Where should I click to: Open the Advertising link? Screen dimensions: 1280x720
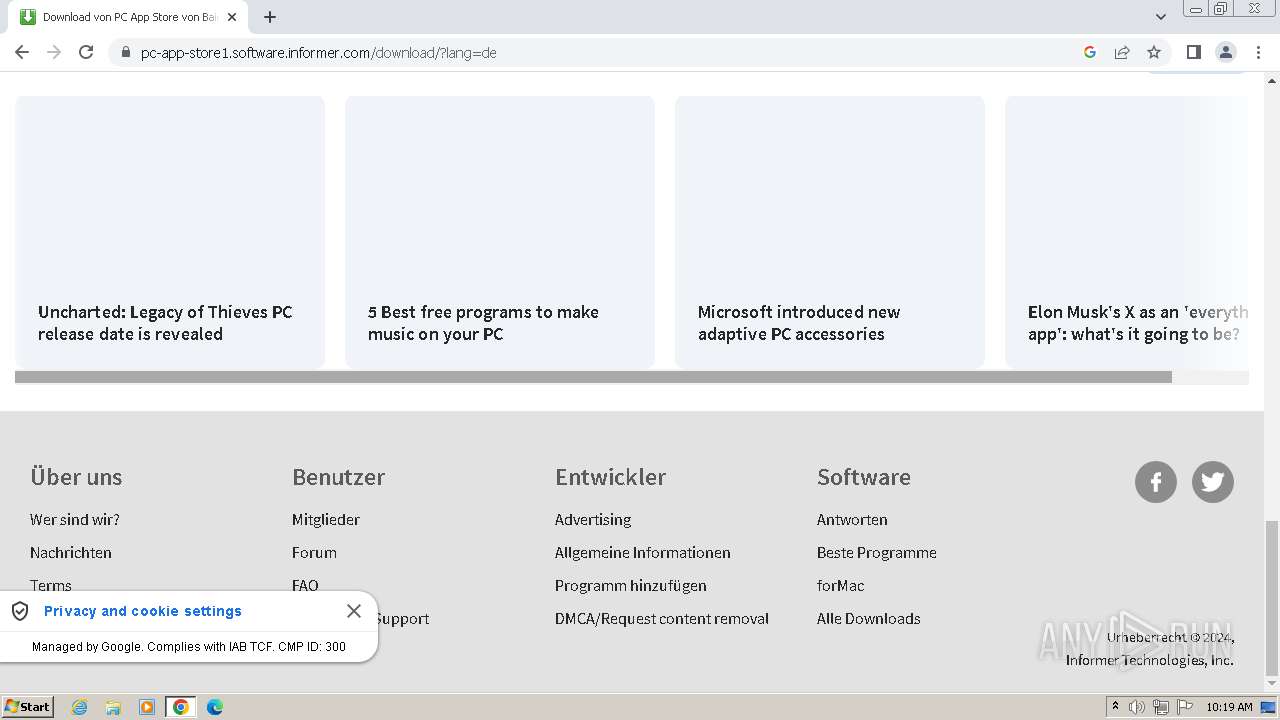(x=593, y=519)
